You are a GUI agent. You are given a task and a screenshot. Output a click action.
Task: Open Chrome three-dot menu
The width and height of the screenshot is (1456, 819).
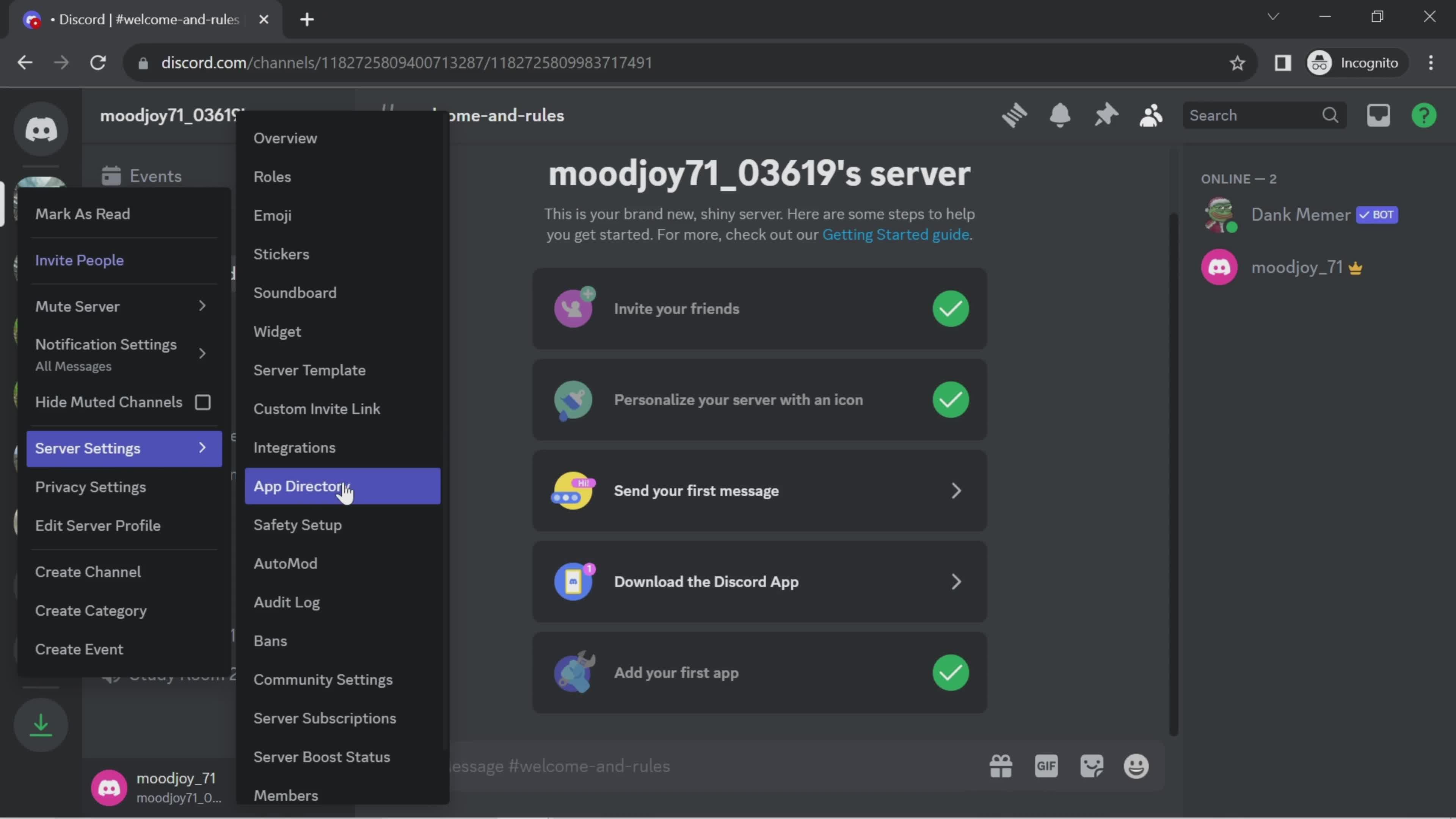[x=1431, y=63]
